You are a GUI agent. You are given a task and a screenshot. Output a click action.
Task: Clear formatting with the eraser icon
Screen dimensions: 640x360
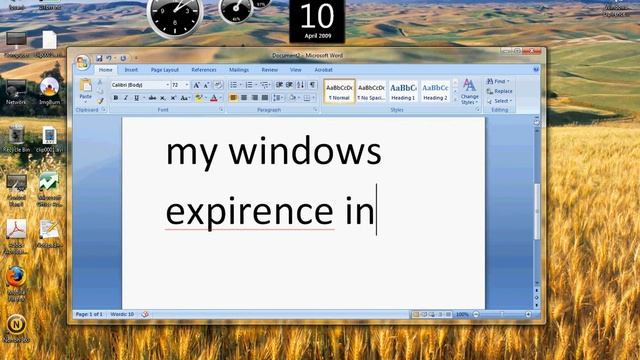coord(218,85)
